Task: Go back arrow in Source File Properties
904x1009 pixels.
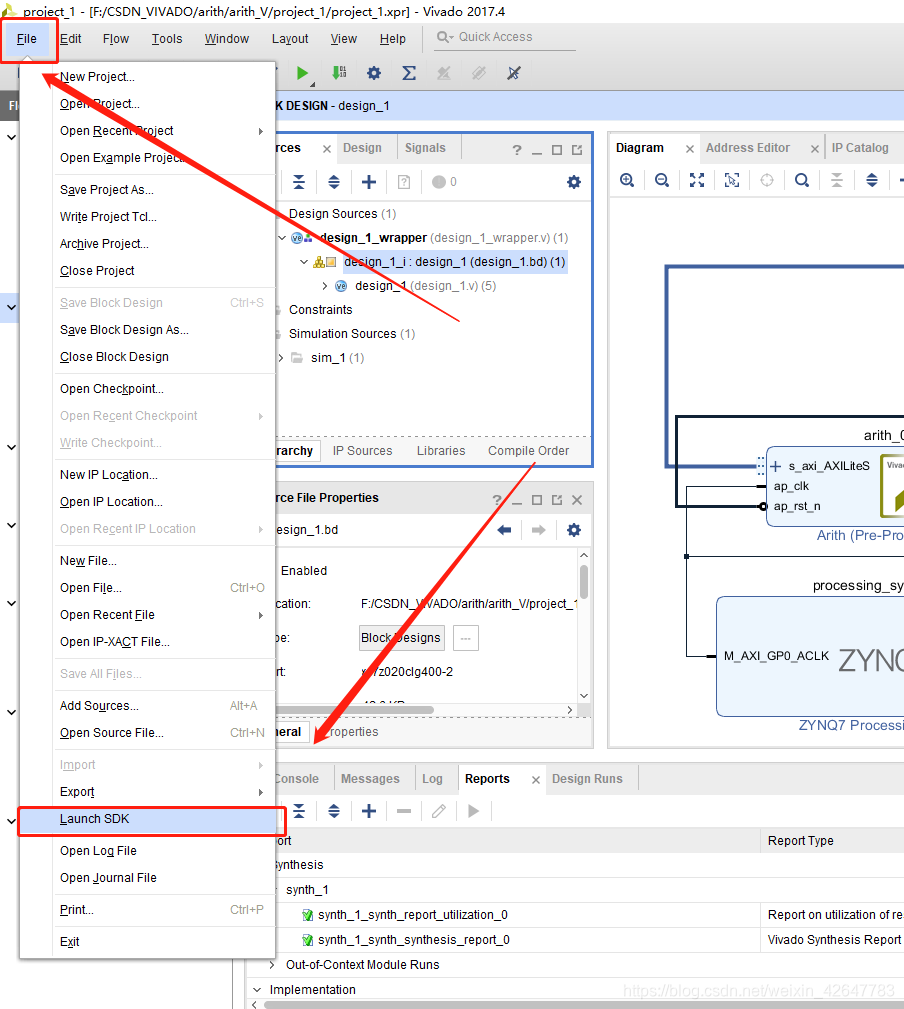Action: point(504,530)
